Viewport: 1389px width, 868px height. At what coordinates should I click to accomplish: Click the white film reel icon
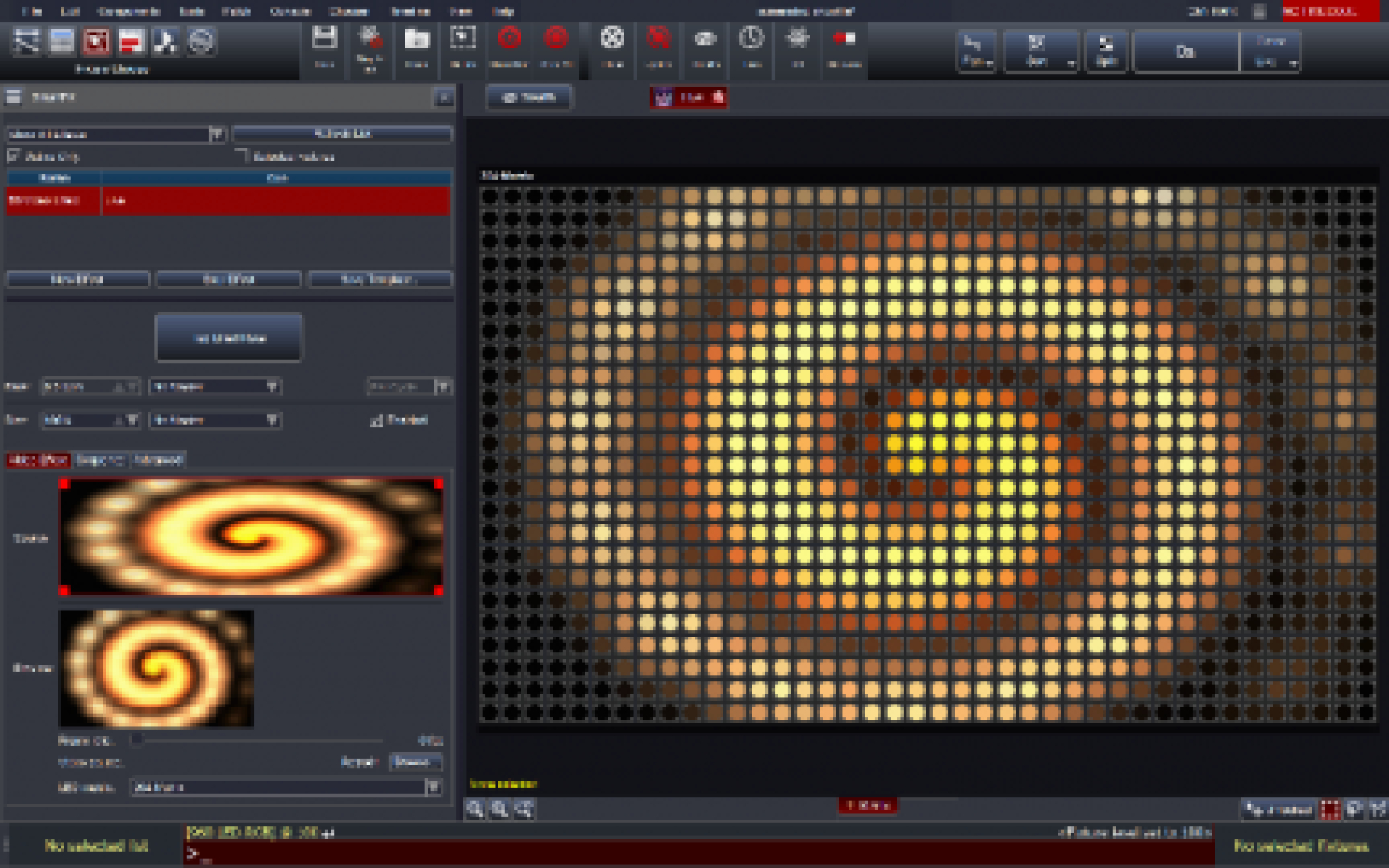point(612,38)
